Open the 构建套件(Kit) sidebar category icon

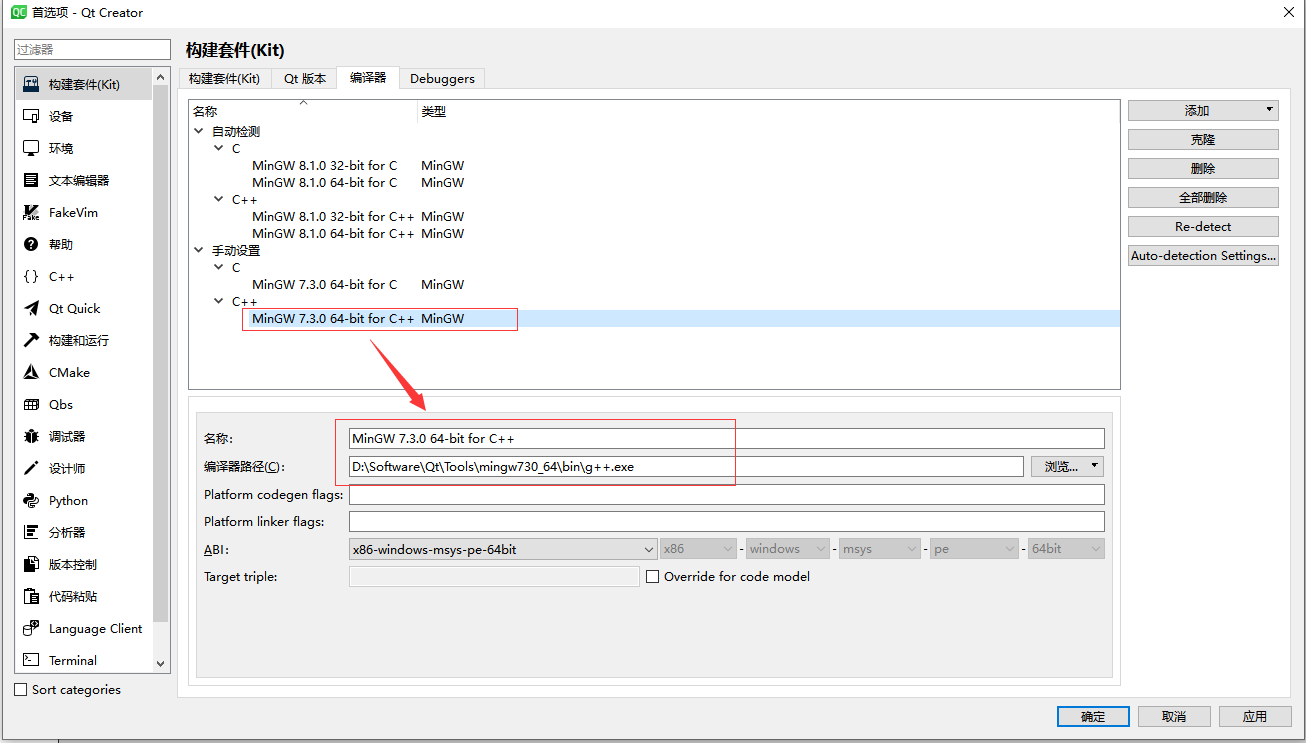(31, 84)
